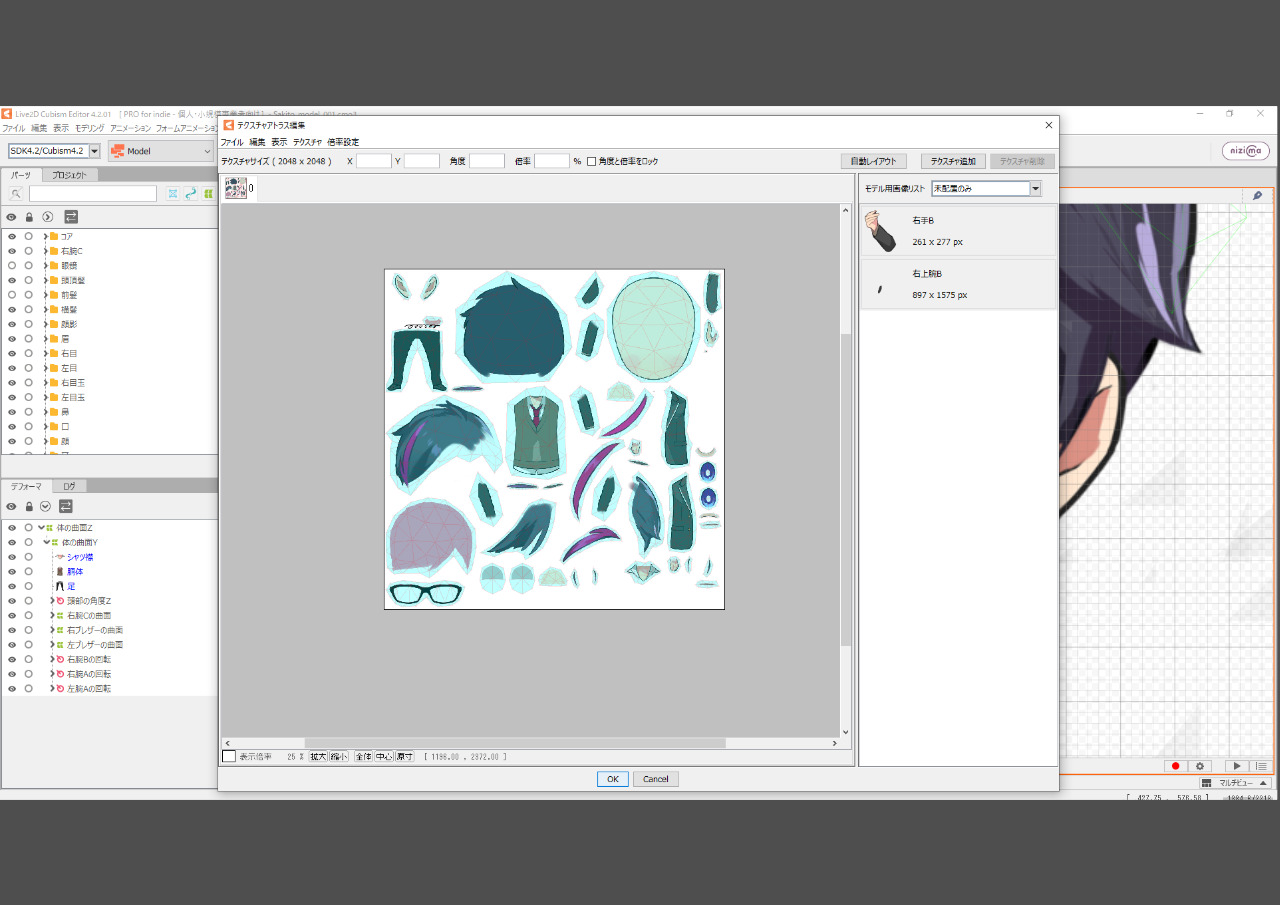Click the atlas horizontal scrollbar thumb
Image resolution: width=1280 pixels, height=905 pixels.
tap(515, 743)
